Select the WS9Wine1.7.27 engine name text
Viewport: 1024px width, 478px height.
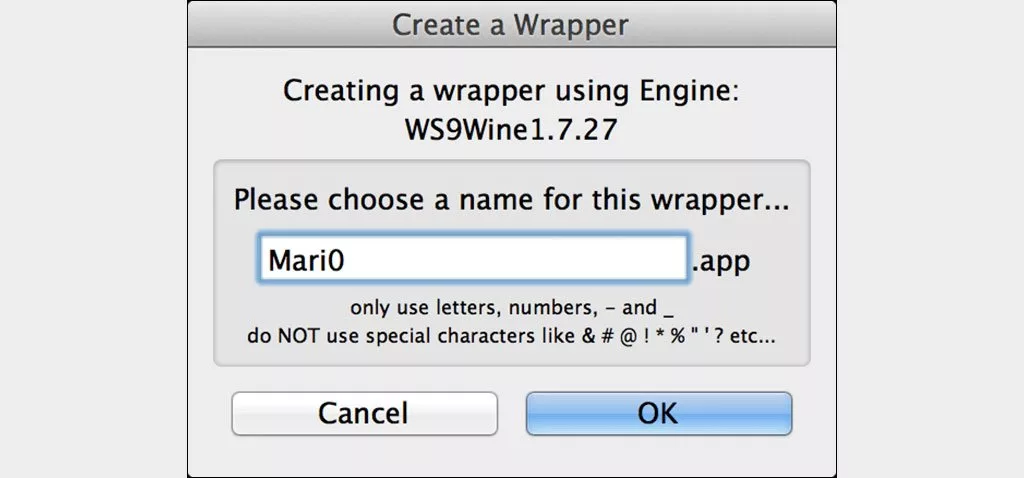[x=511, y=131]
